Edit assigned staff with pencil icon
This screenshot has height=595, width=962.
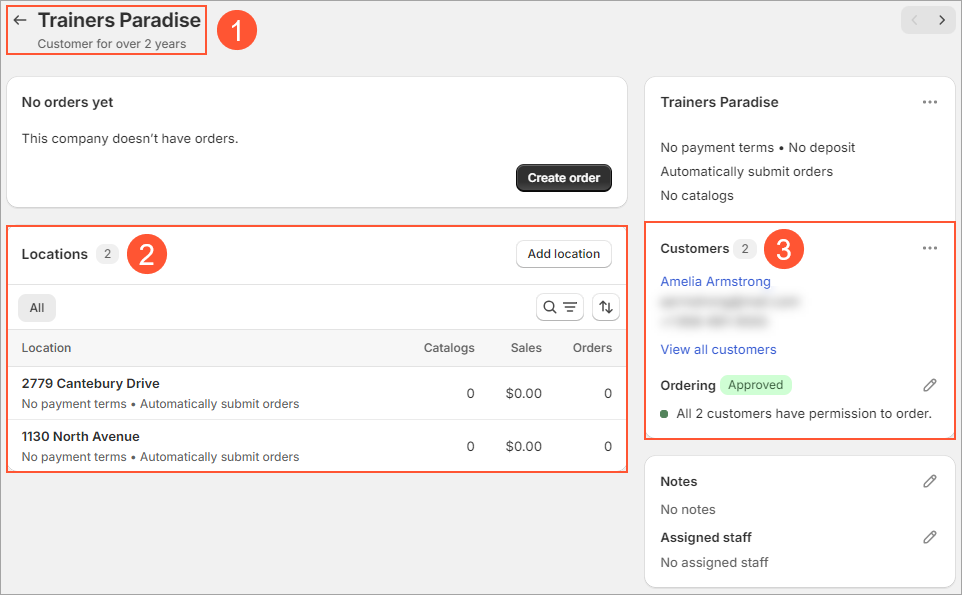[x=930, y=537]
